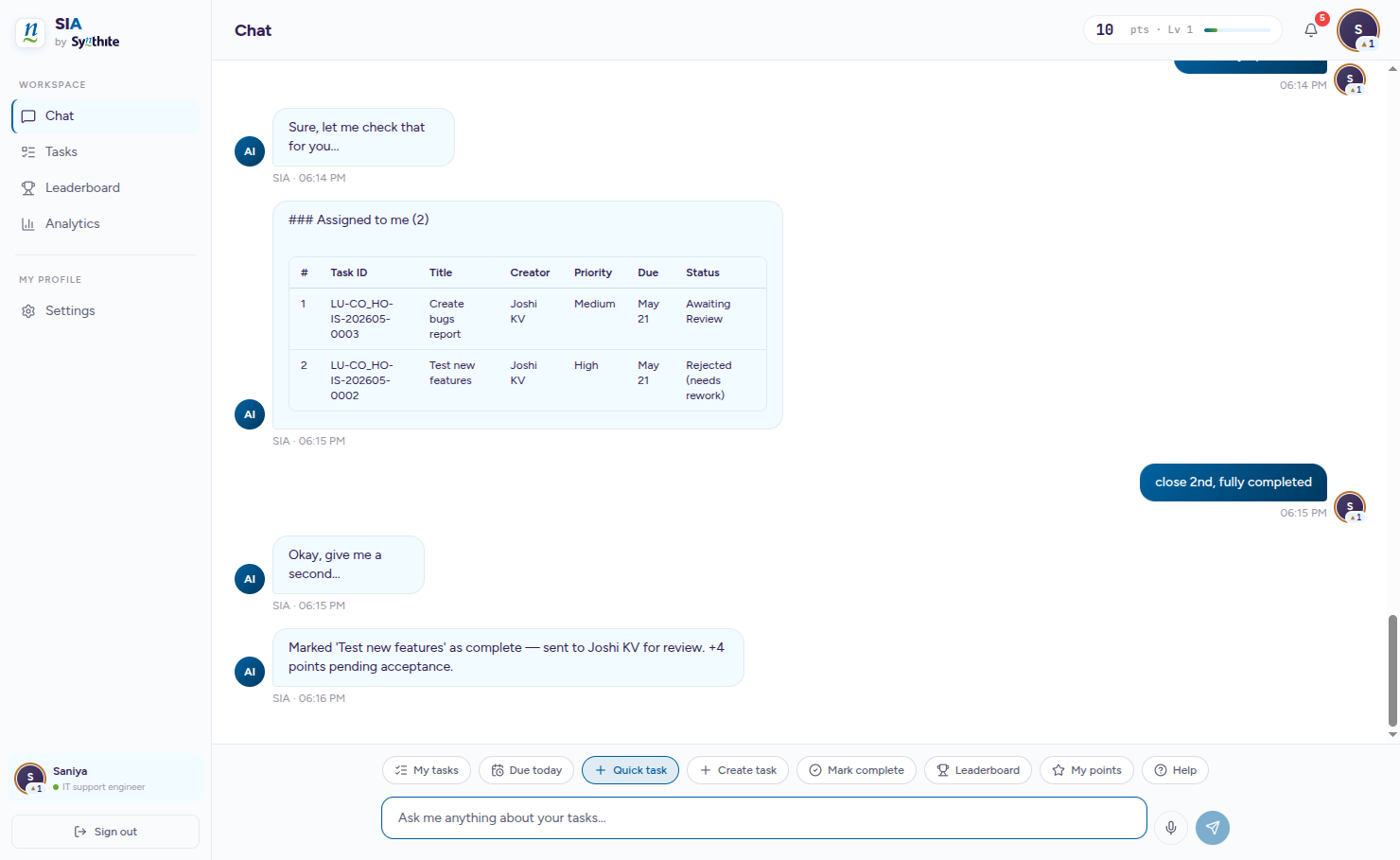Click the 'High' priority cell
Image resolution: width=1400 pixels, height=860 pixels.
586,365
